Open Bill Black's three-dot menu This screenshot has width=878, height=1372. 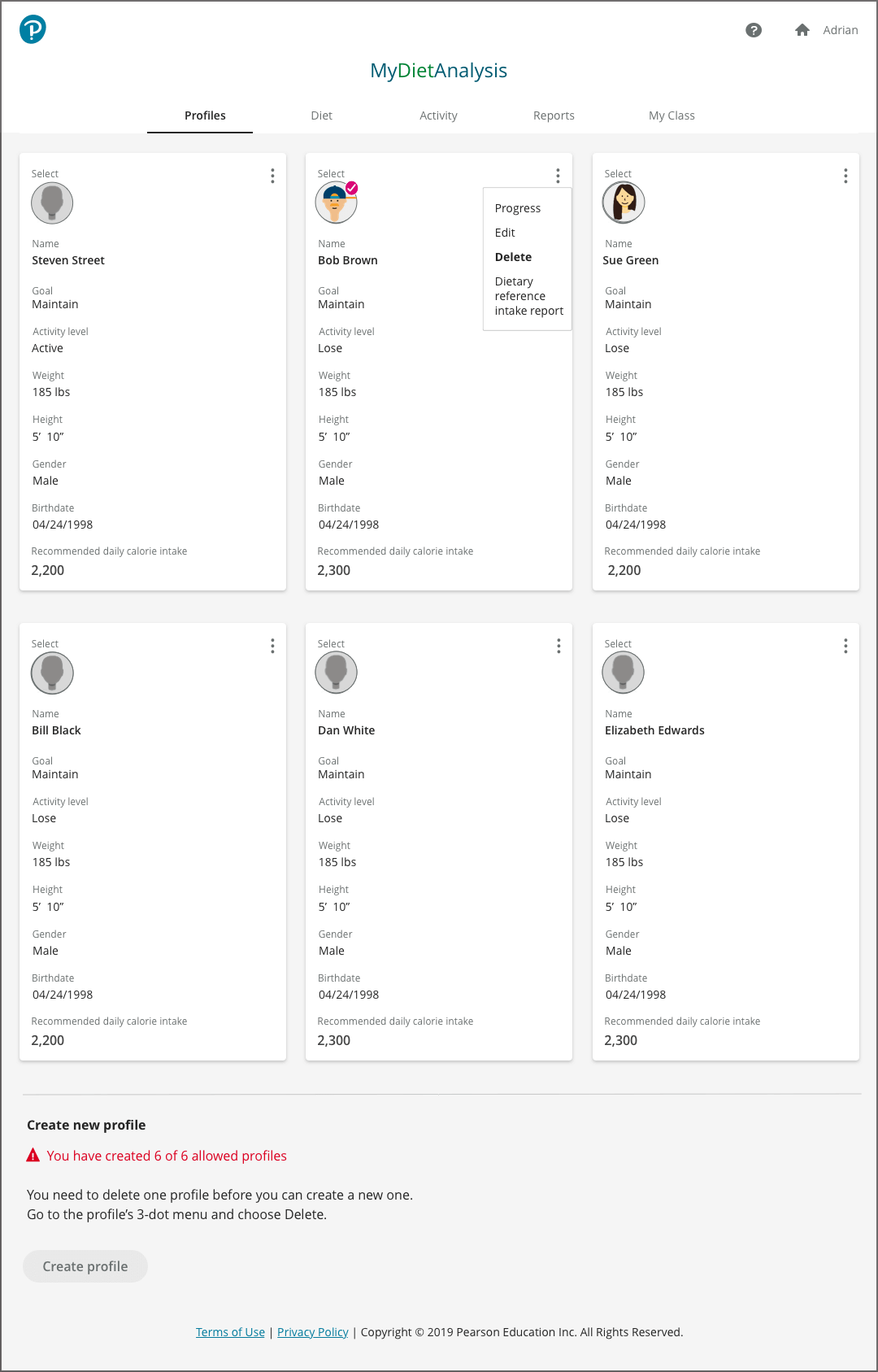(x=272, y=646)
